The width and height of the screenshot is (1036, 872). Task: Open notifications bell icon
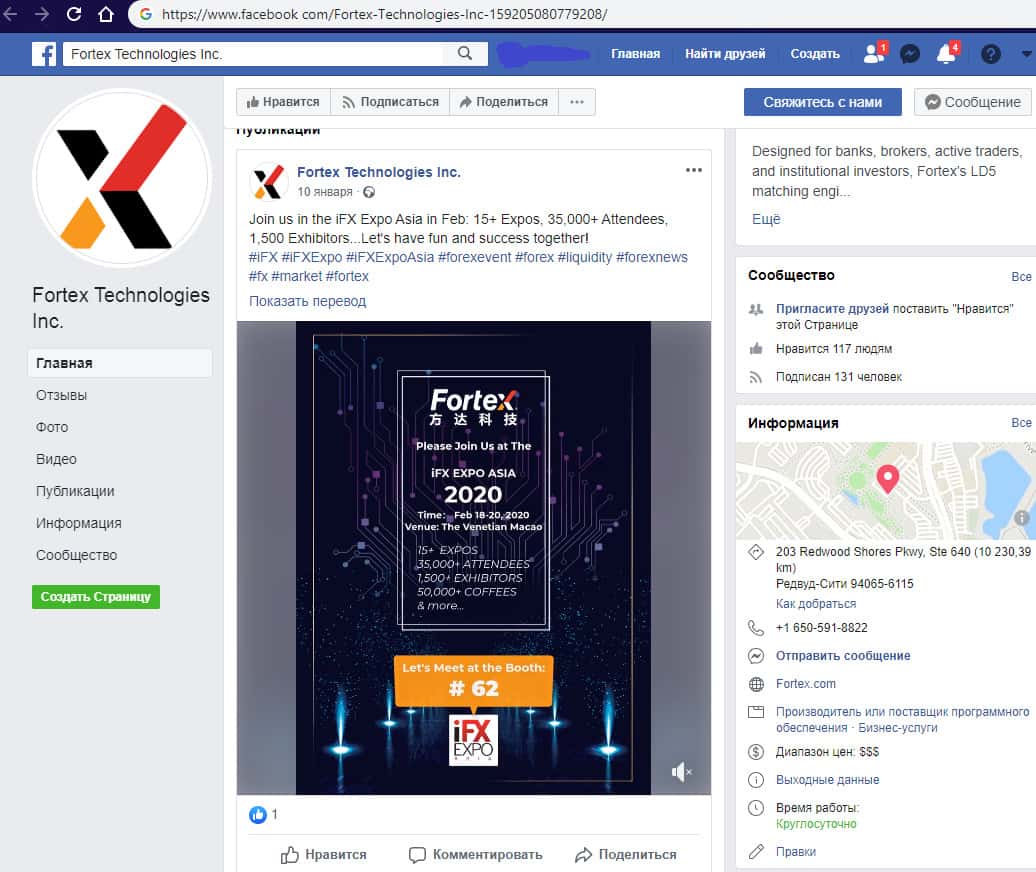[x=947, y=53]
